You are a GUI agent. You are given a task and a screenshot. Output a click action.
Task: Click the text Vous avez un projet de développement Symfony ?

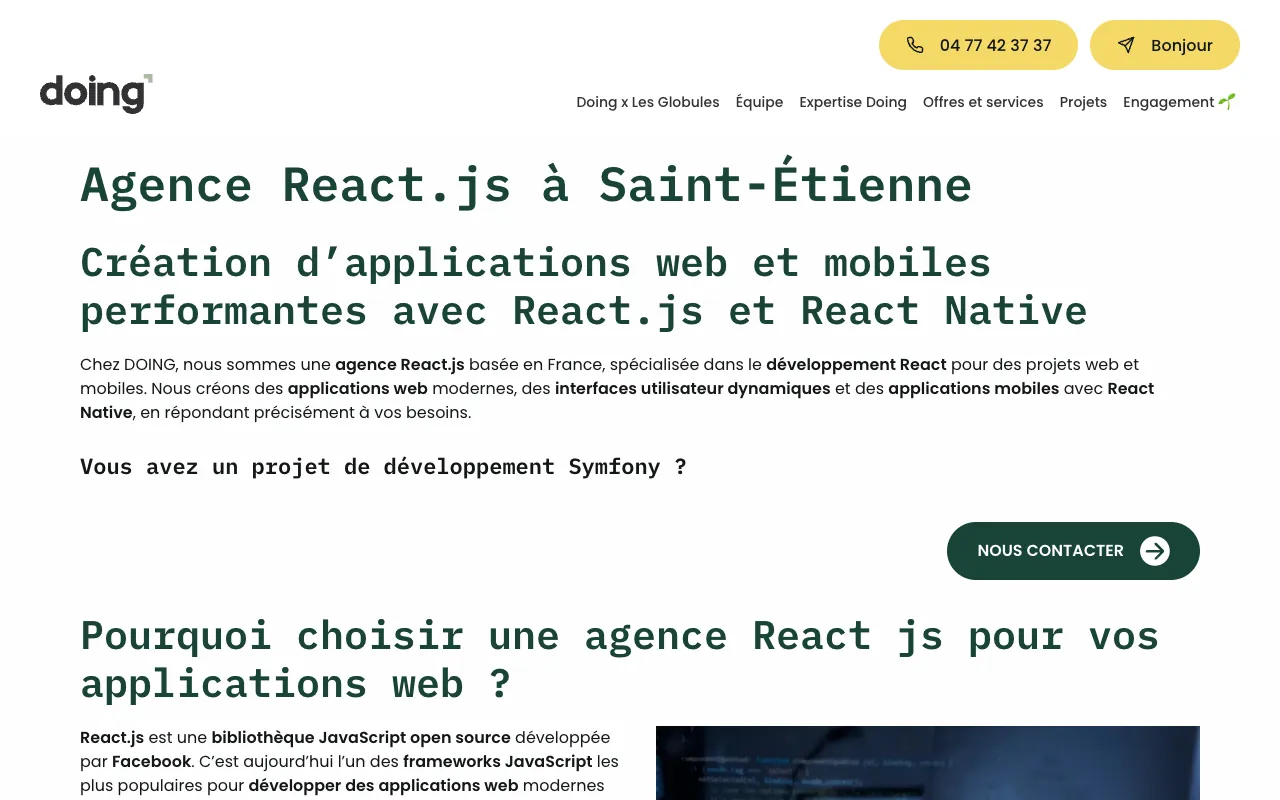(384, 467)
